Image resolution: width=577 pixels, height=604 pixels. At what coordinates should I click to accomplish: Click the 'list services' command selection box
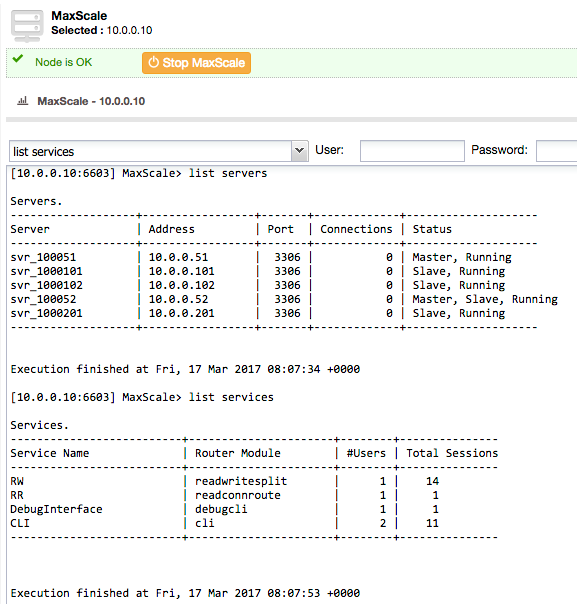coord(159,151)
